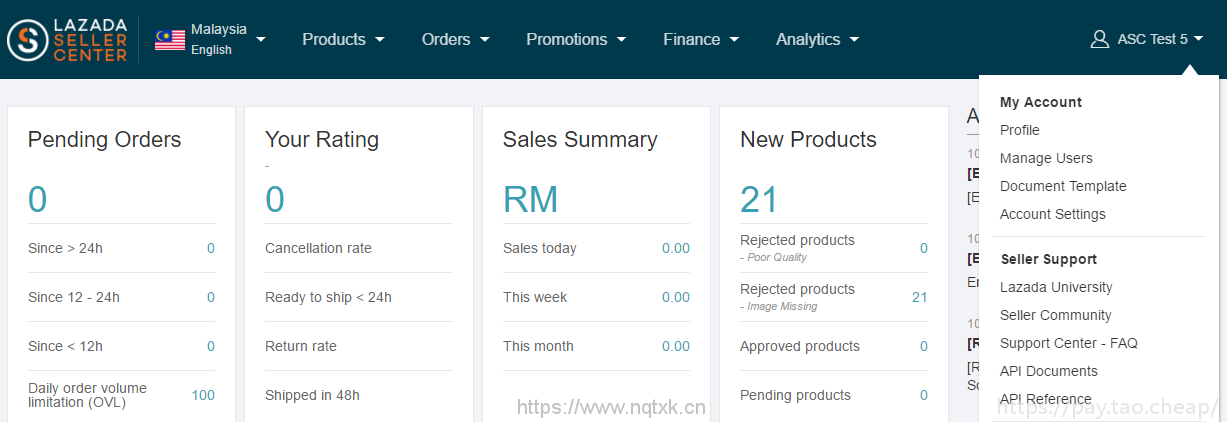The height and width of the screenshot is (422, 1227).
Task: Open the Finance menu
Action: coord(701,39)
